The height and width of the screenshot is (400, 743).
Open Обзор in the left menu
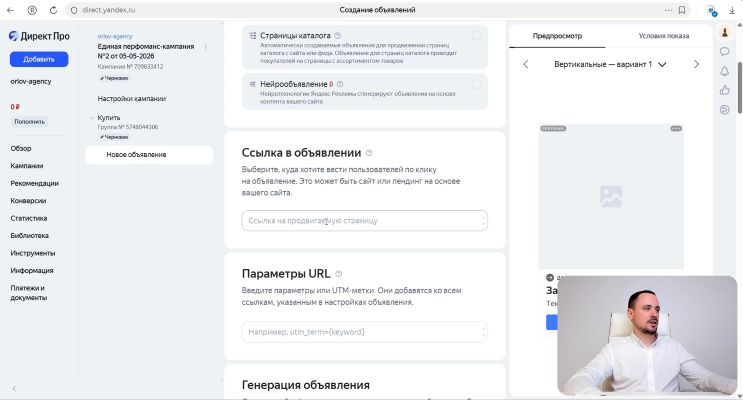(21, 148)
